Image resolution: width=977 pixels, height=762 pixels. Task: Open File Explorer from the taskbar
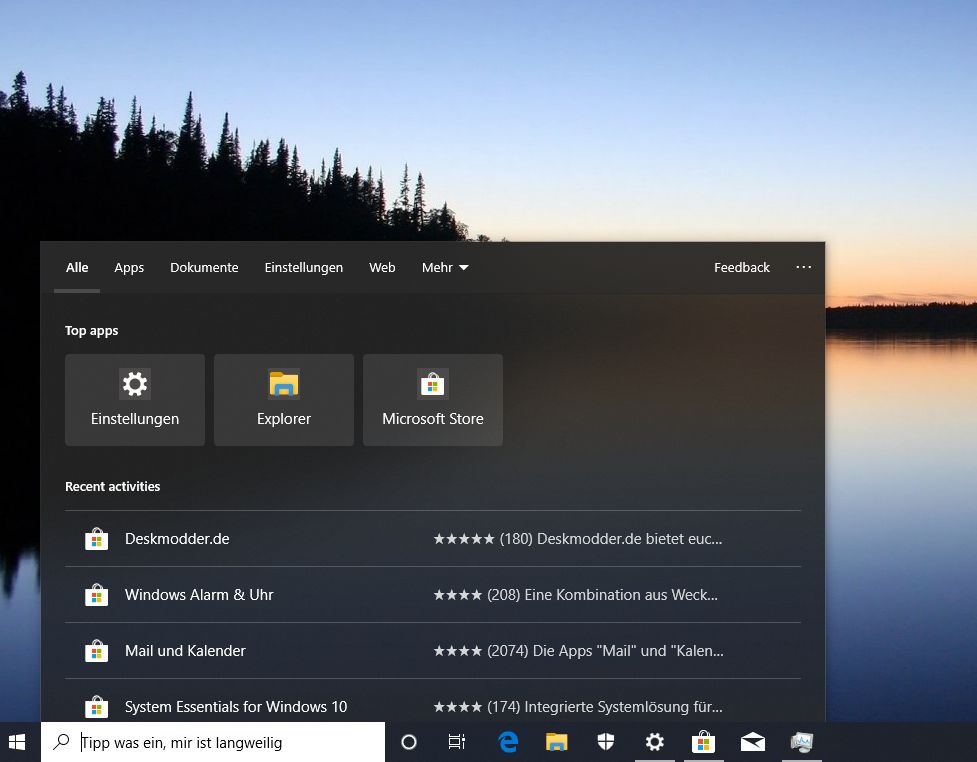[556, 742]
